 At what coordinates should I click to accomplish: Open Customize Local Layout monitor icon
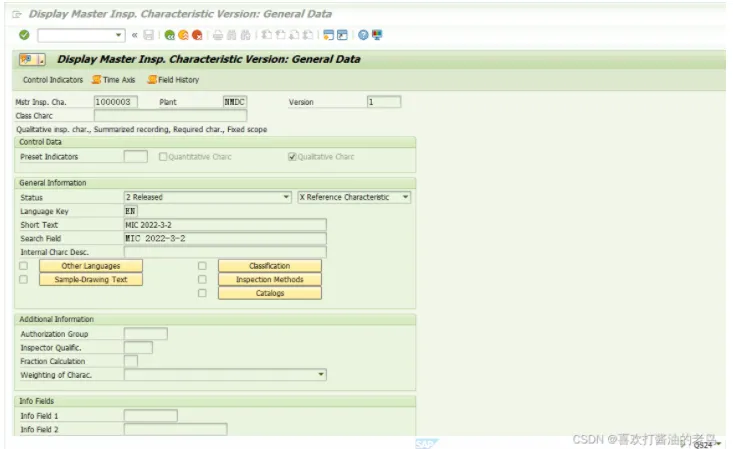377,35
